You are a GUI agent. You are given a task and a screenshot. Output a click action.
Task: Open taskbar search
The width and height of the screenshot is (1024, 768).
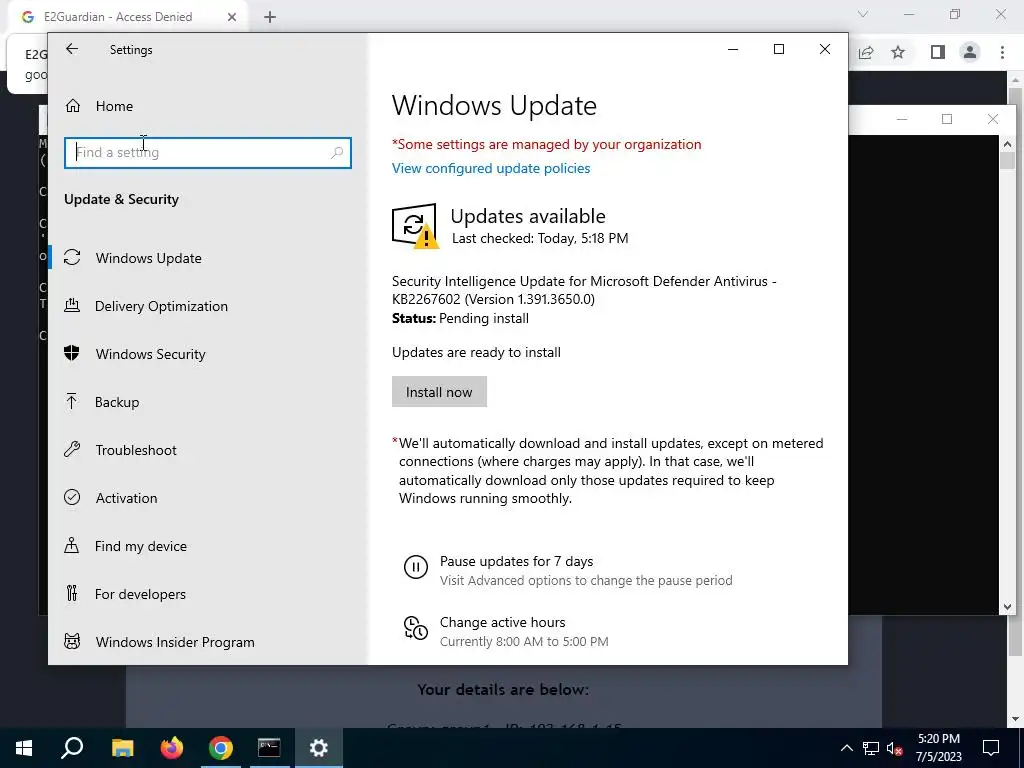(72, 748)
